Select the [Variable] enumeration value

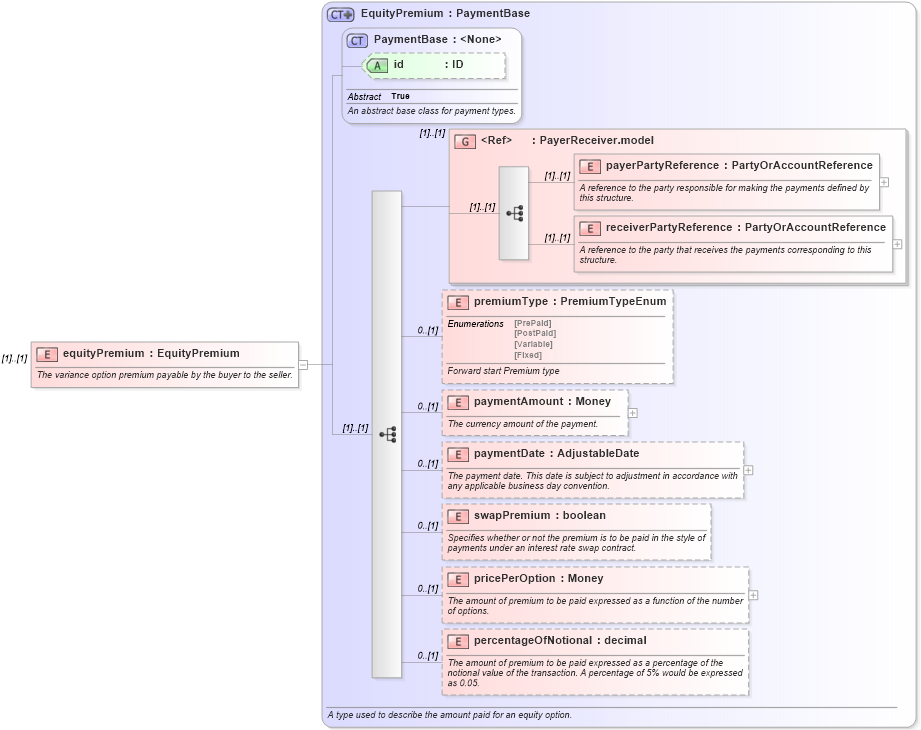tap(533, 344)
